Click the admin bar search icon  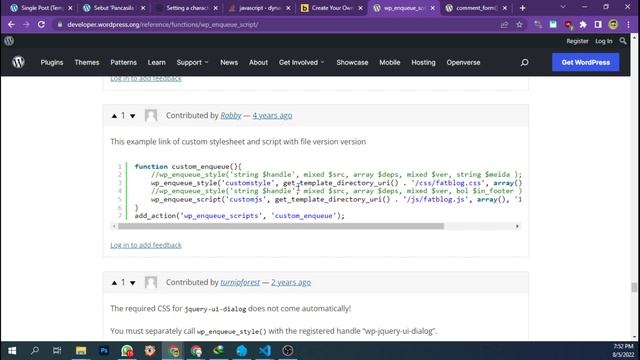point(623,41)
